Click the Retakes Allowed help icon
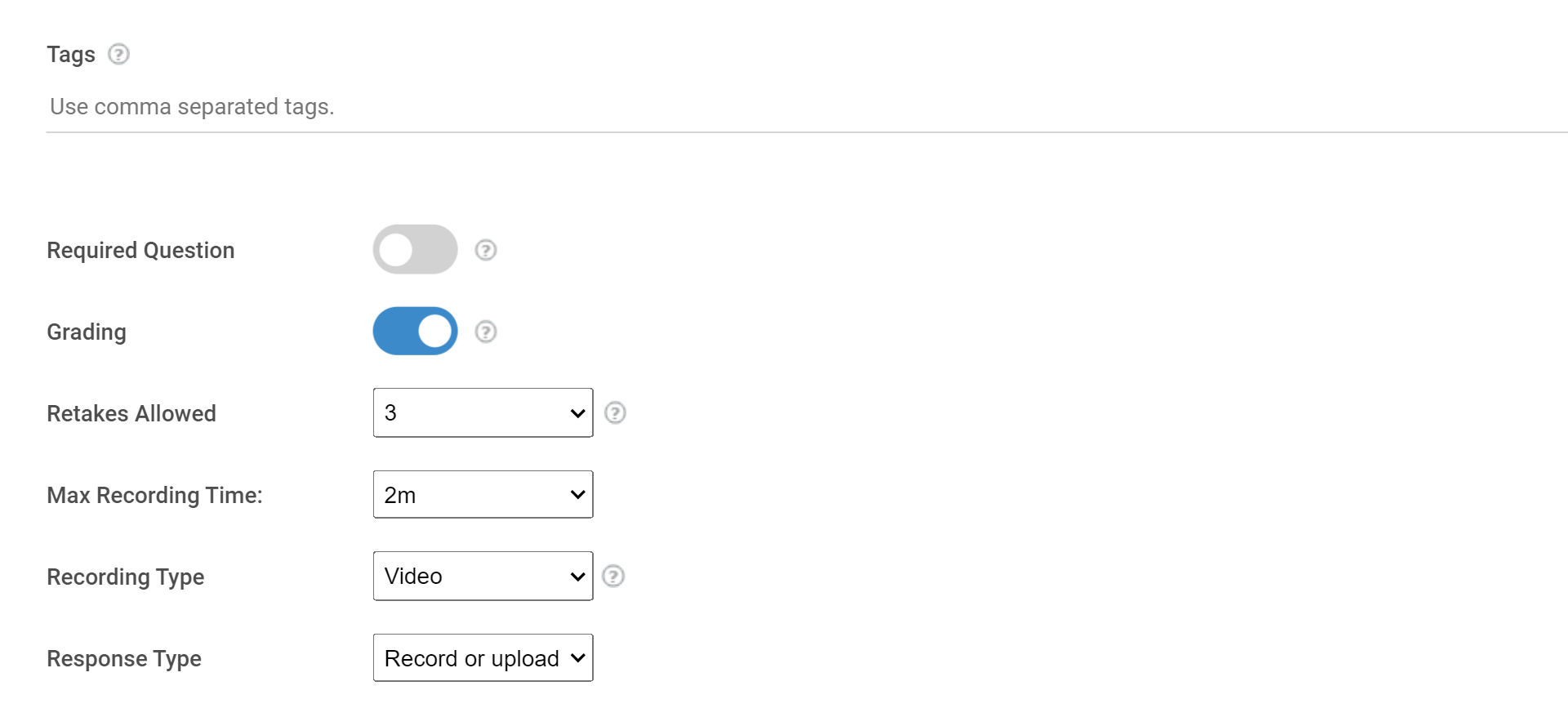Screen dimensions: 1568x726 [615, 413]
